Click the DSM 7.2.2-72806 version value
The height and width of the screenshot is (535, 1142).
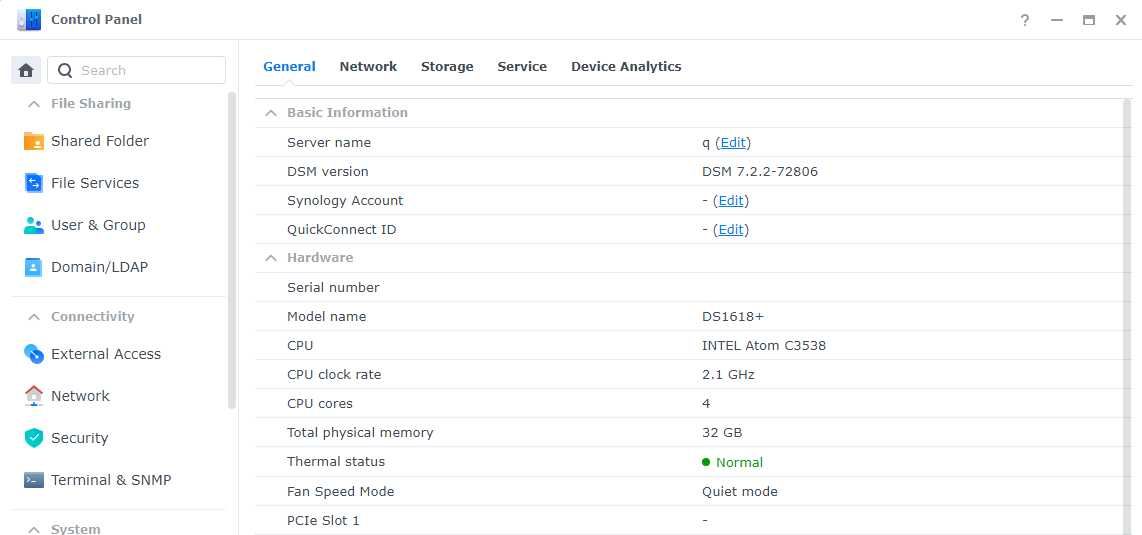[760, 172]
